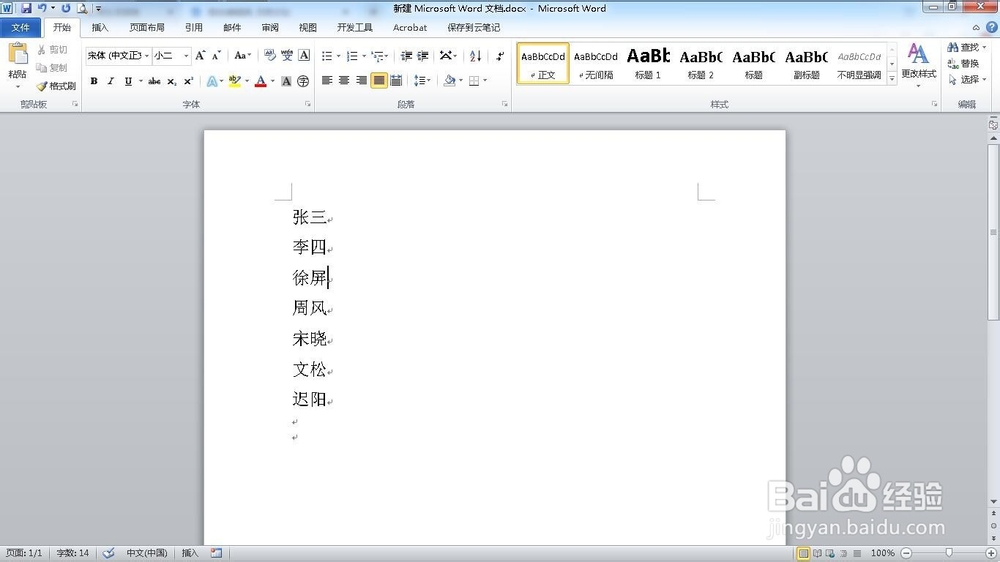Viewport: 1000px width, 562px height.
Task: Toggle Underline formatting
Action: tap(128, 81)
